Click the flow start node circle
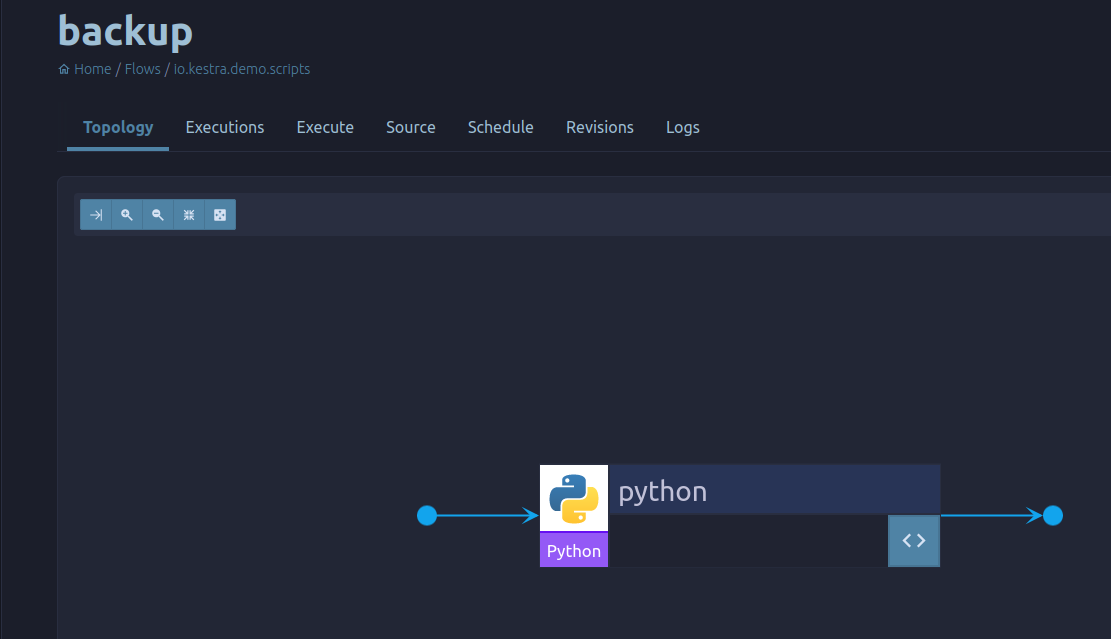The image size is (1111, 639). pyautogui.click(x=427, y=516)
